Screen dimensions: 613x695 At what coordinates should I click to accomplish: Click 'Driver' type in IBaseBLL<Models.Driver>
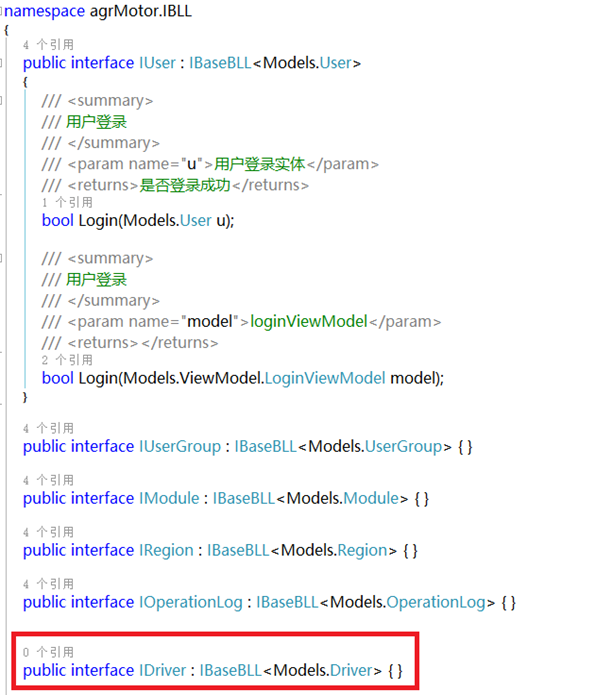351,670
